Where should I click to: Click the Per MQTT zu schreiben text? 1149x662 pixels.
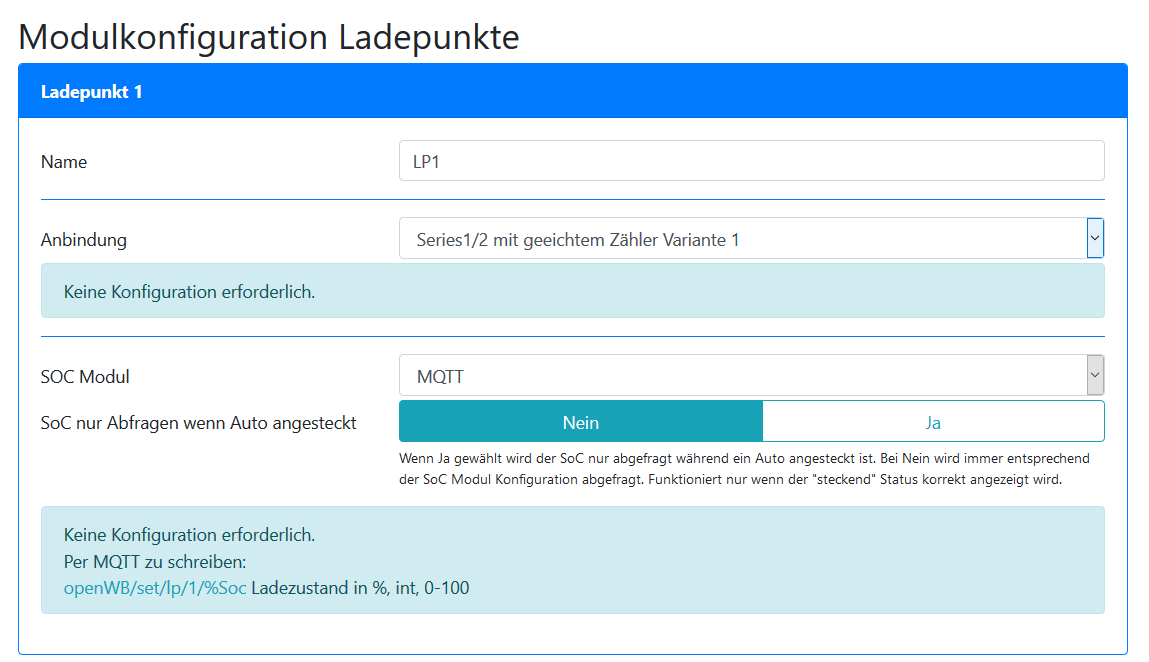[x=162, y=562]
